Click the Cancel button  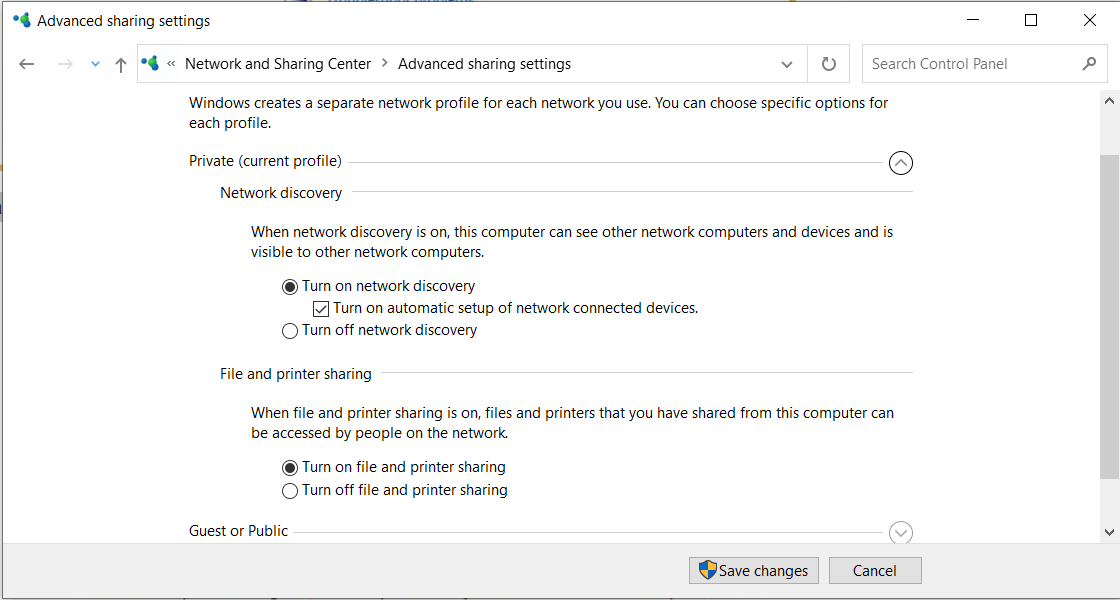[875, 571]
